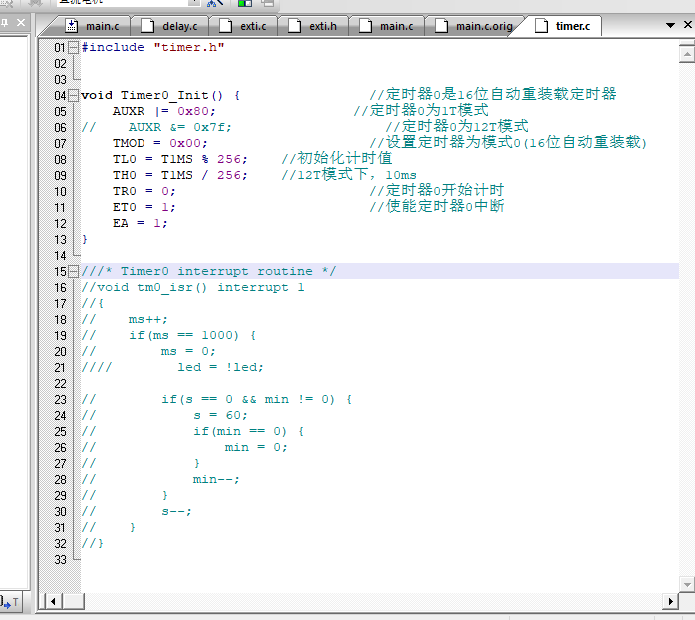The height and width of the screenshot is (620, 695).
Task: Click the TH0 = T1MS / 256; line
Action: click(x=180, y=175)
